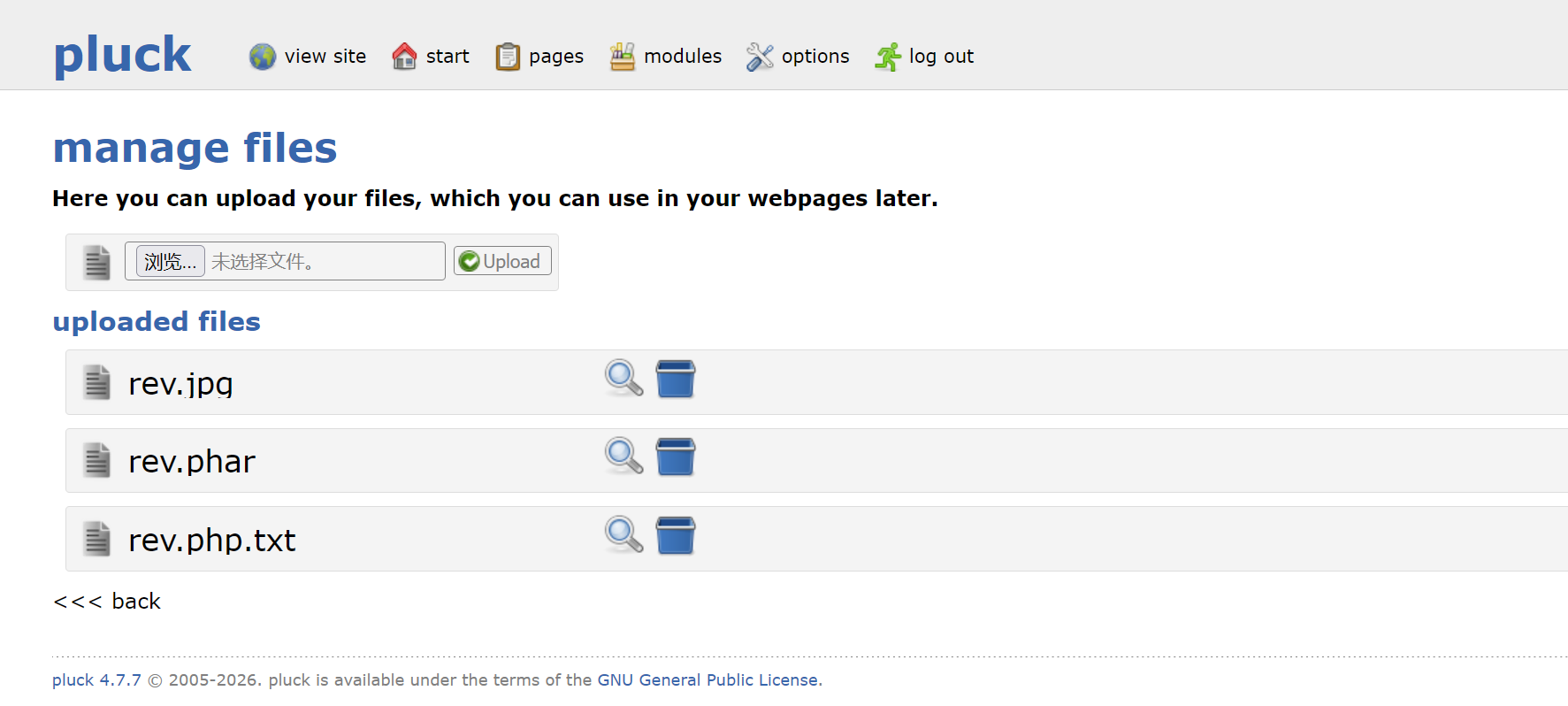Image resolution: width=1568 pixels, height=706 pixels.
Task: Click the magnifier icon for rev.jpg
Action: pyautogui.click(x=623, y=379)
